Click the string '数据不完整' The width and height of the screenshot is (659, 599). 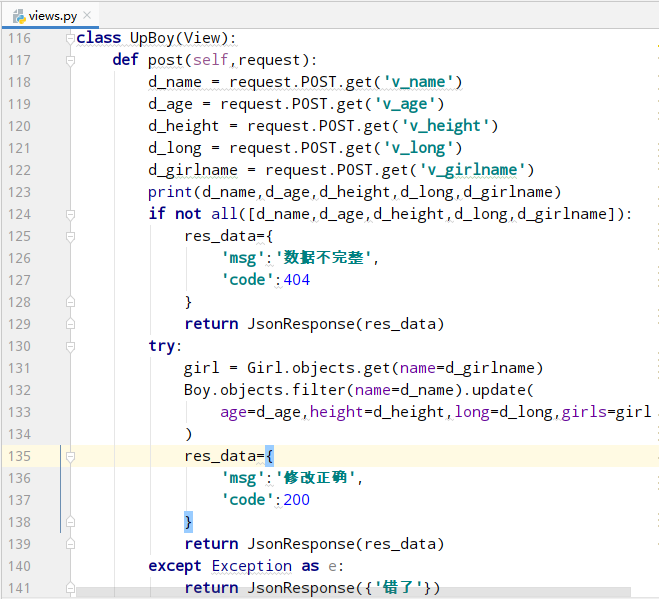click(x=323, y=258)
